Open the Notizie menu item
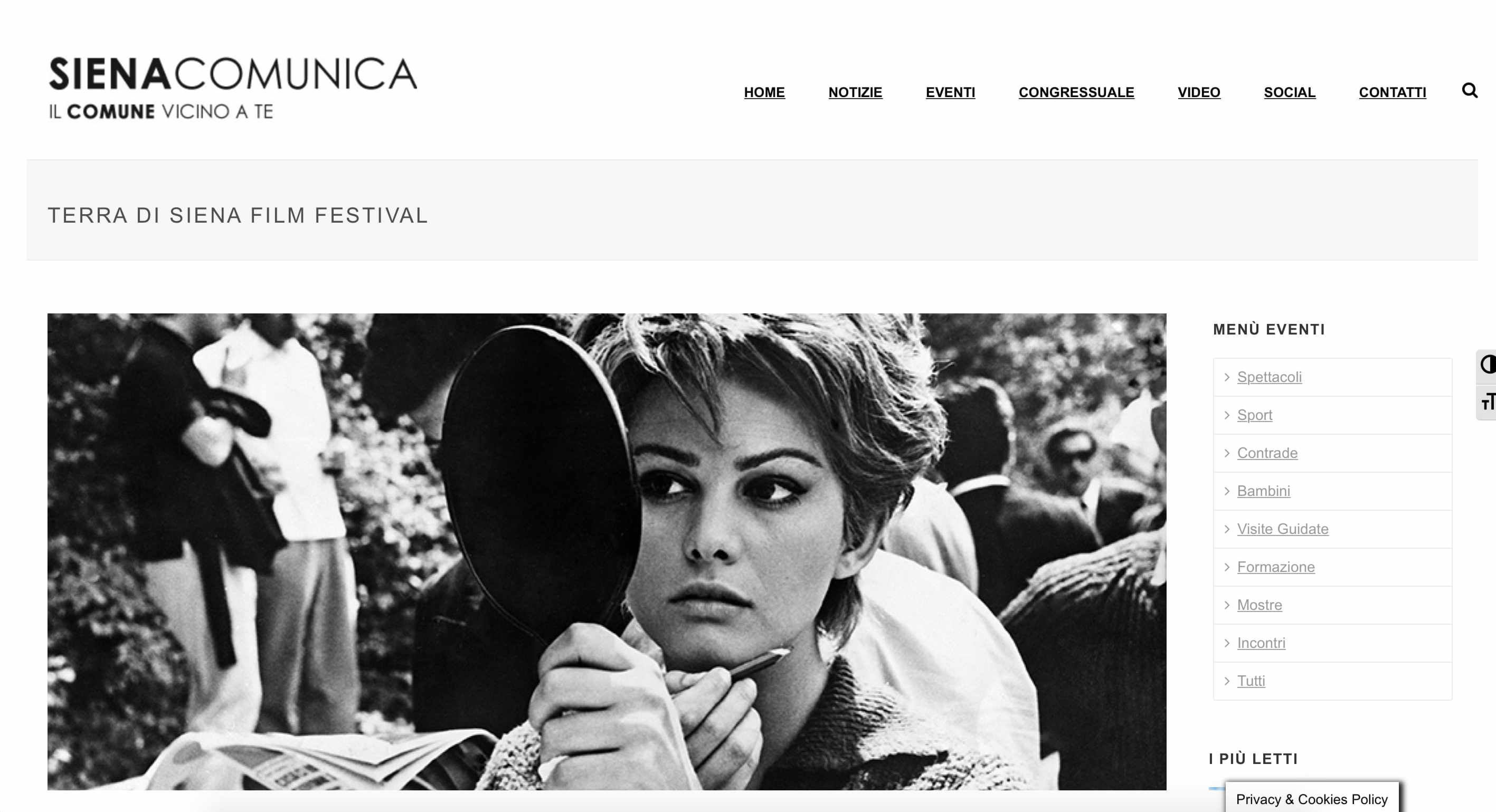 point(855,92)
